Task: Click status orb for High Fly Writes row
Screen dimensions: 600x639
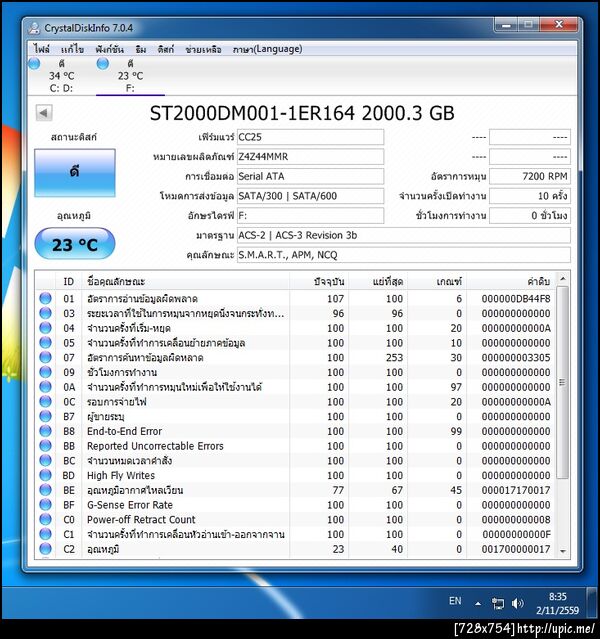Action: click(x=46, y=475)
